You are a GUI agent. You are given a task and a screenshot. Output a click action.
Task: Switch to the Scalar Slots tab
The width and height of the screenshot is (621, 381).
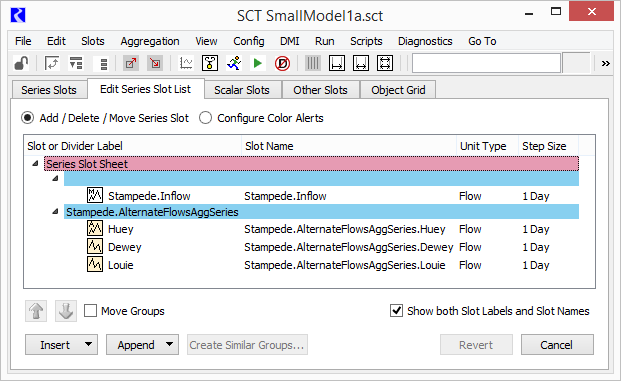tap(242, 90)
